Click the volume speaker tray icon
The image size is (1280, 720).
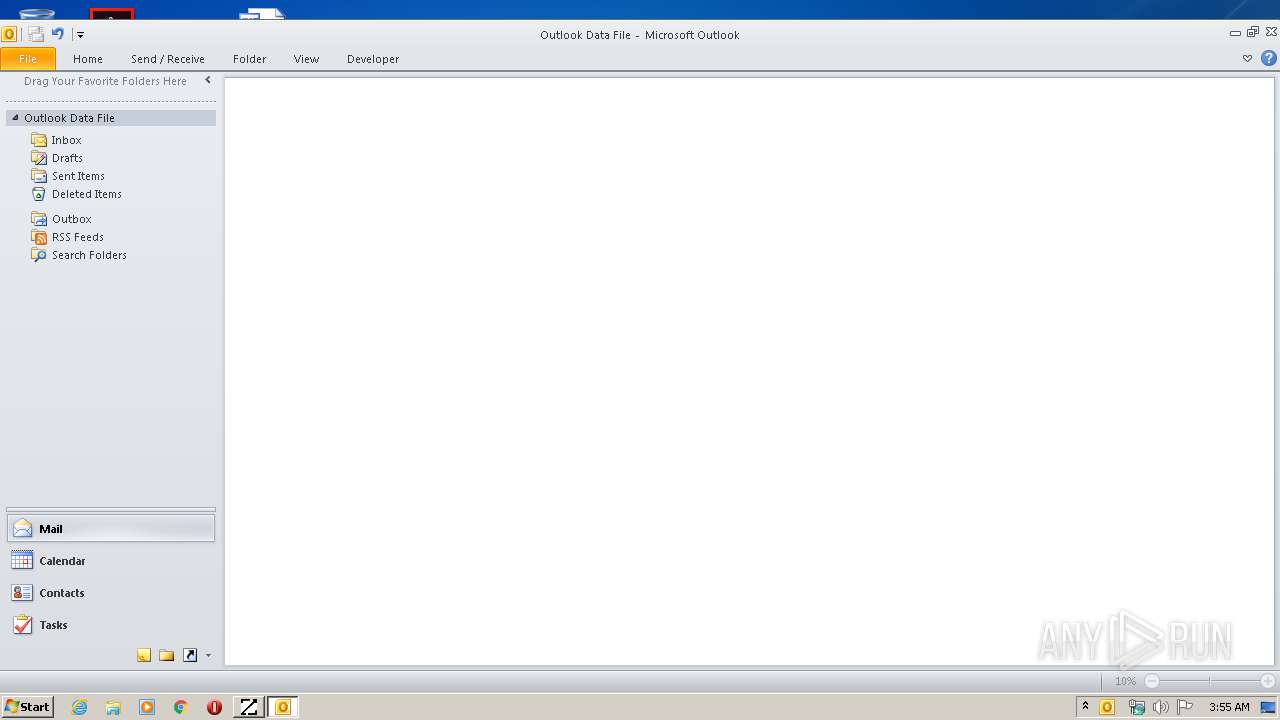tap(1160, 707)
